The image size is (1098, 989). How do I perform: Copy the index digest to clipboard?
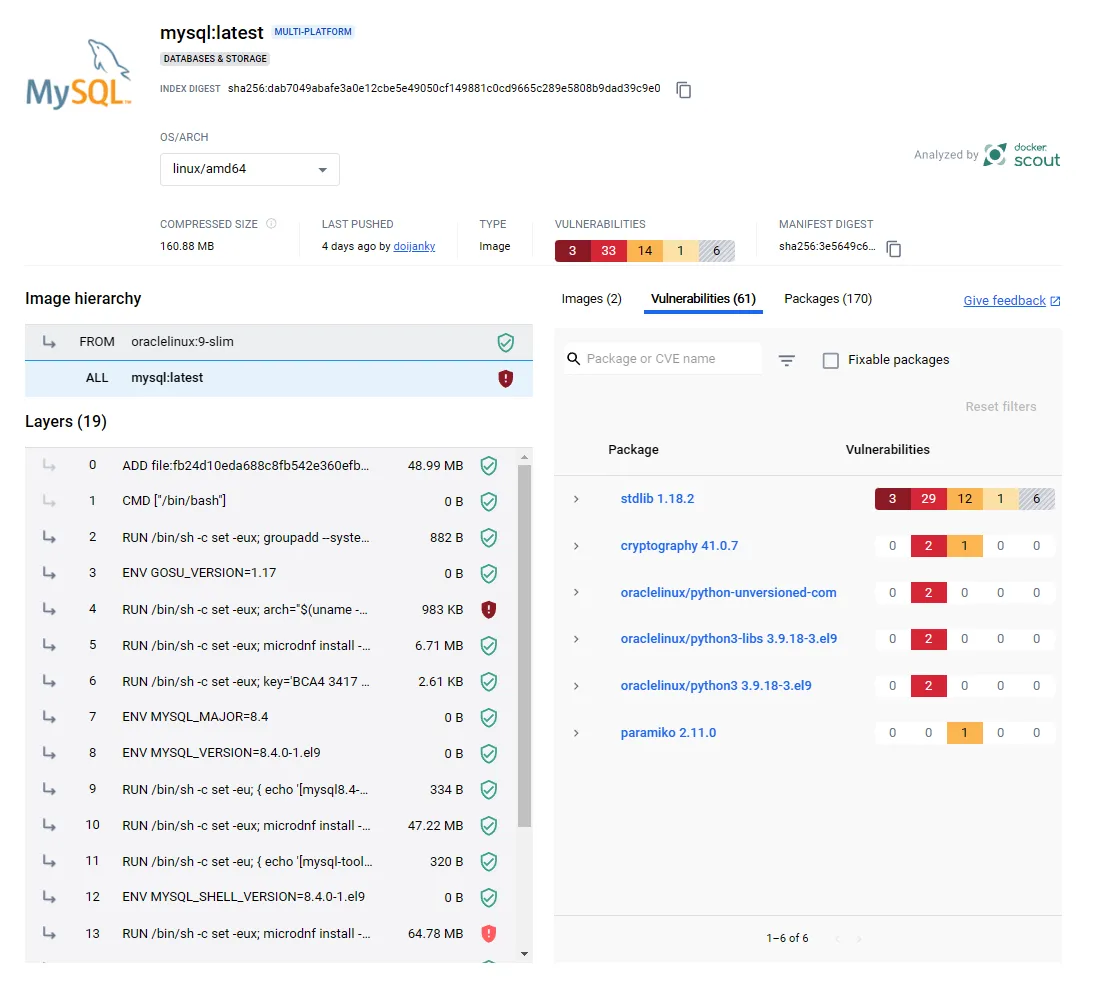pos(683,90)
